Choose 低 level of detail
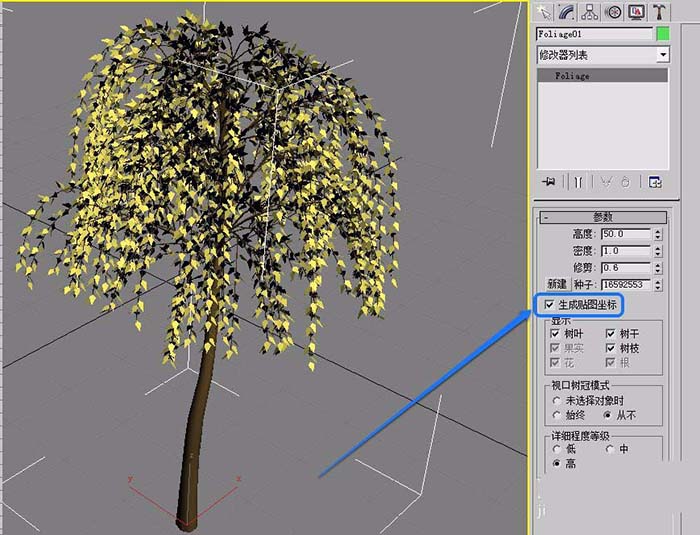The width and height of the screenshot is (700, 535). click(x=556, y=449)
